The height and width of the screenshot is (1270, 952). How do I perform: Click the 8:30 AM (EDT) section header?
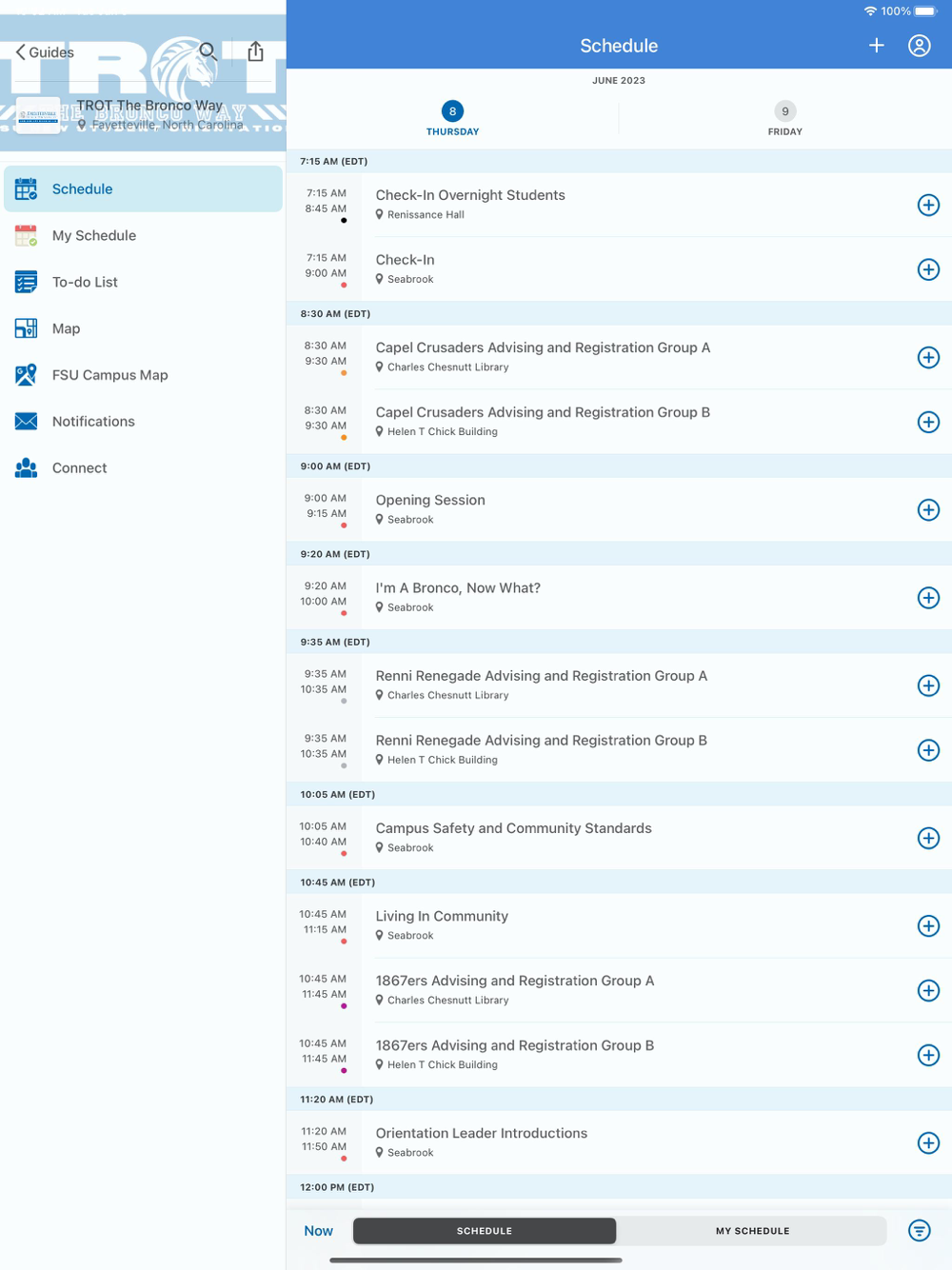(x=619, y=313)
